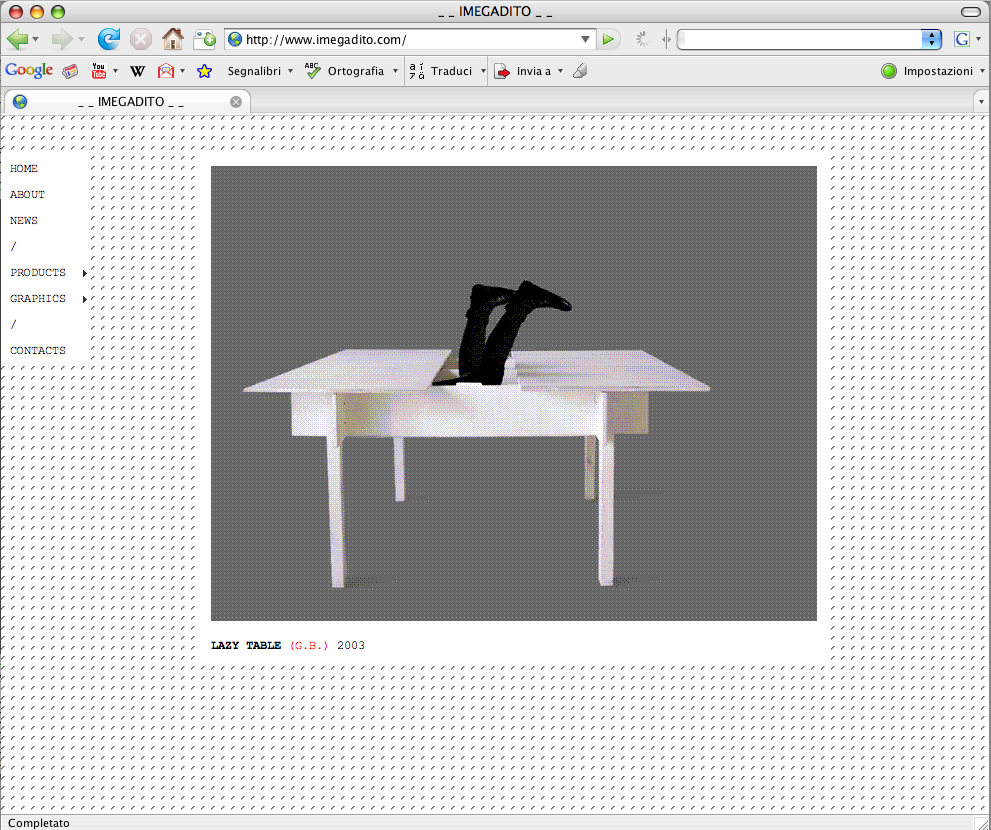
Task: Click the loading throbber icon
Action: 643,39
